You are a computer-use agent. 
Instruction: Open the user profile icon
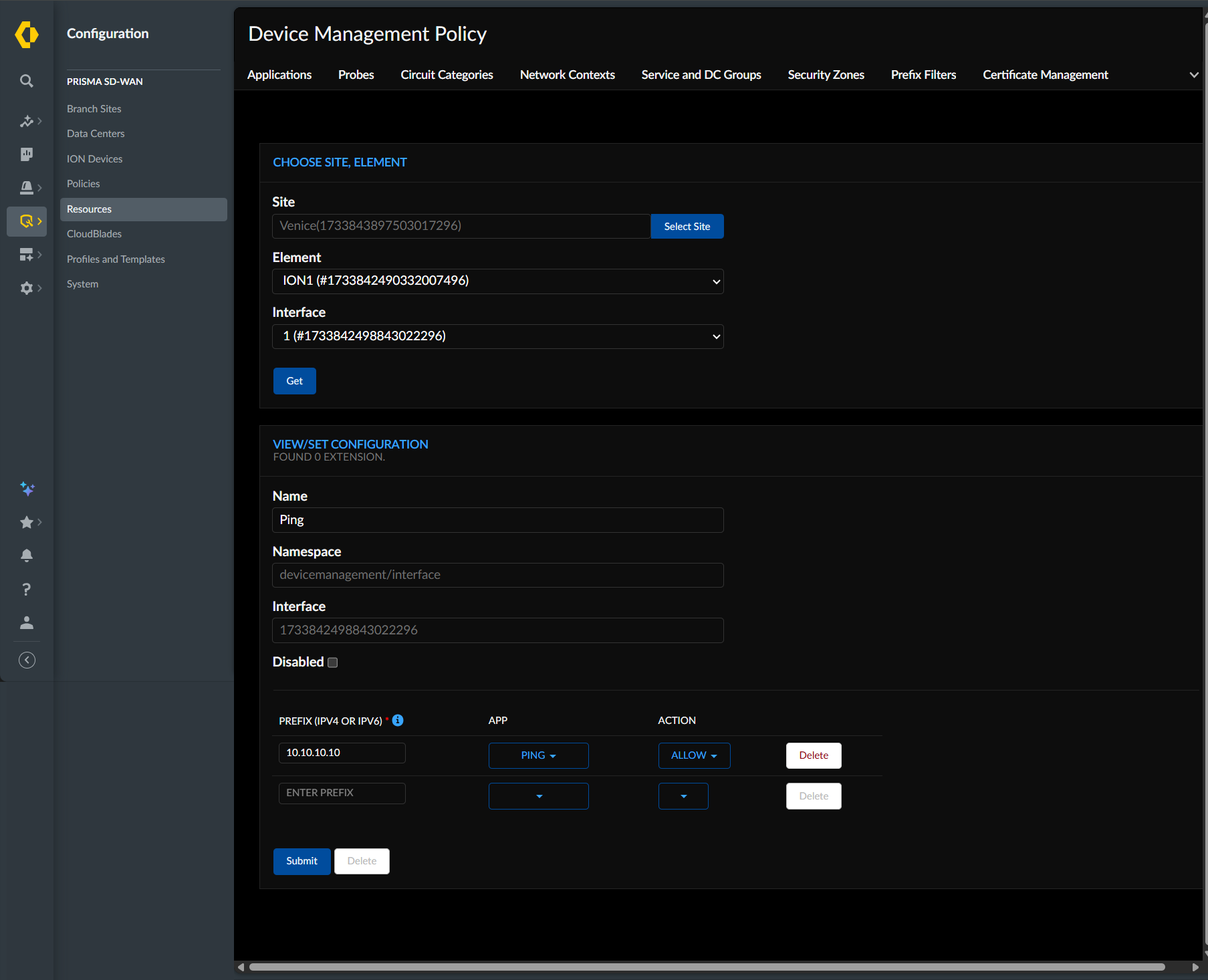coord(27,623)
